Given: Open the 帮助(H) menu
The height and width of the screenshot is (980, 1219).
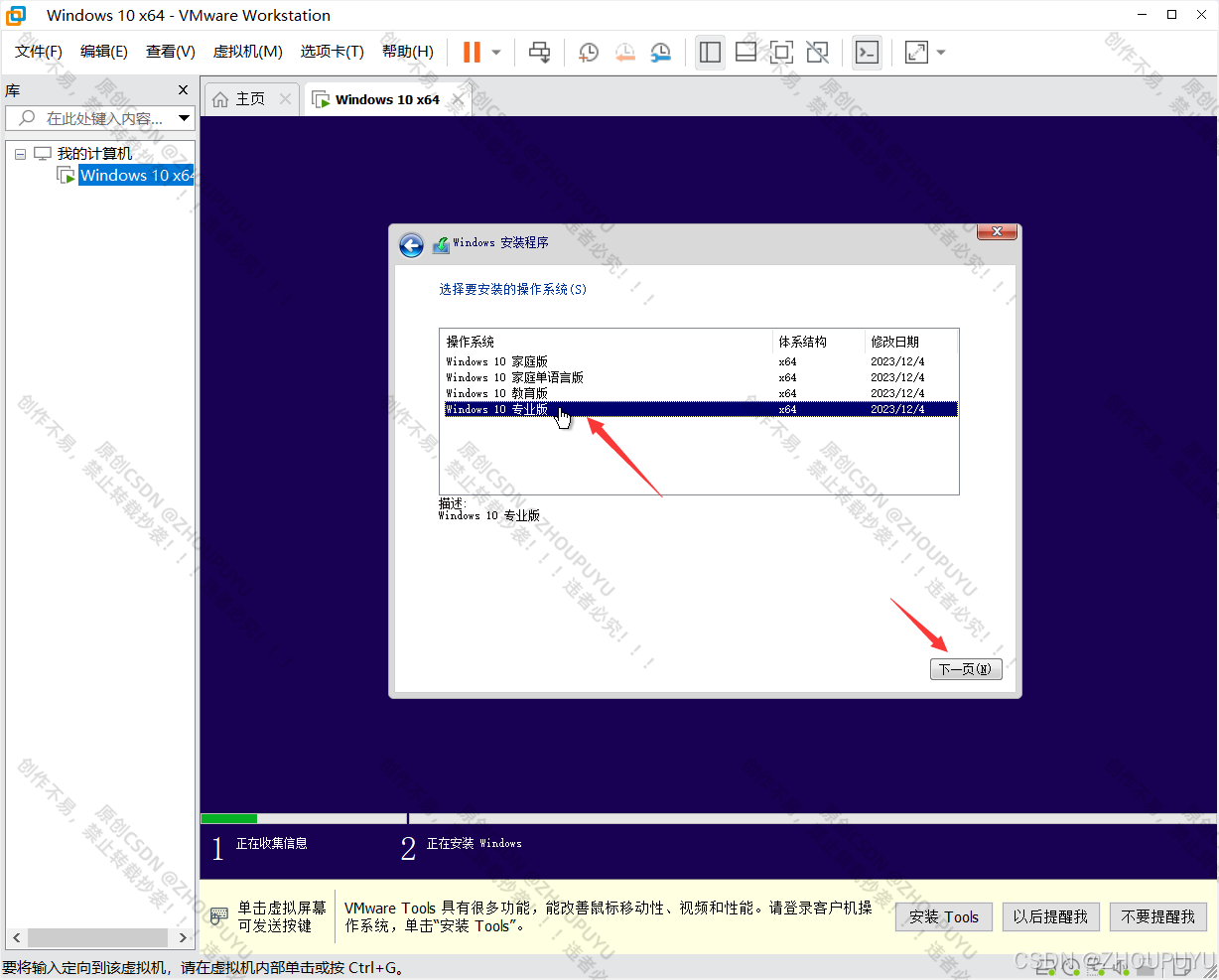Looking at the screenshot, I should (408, 52).
